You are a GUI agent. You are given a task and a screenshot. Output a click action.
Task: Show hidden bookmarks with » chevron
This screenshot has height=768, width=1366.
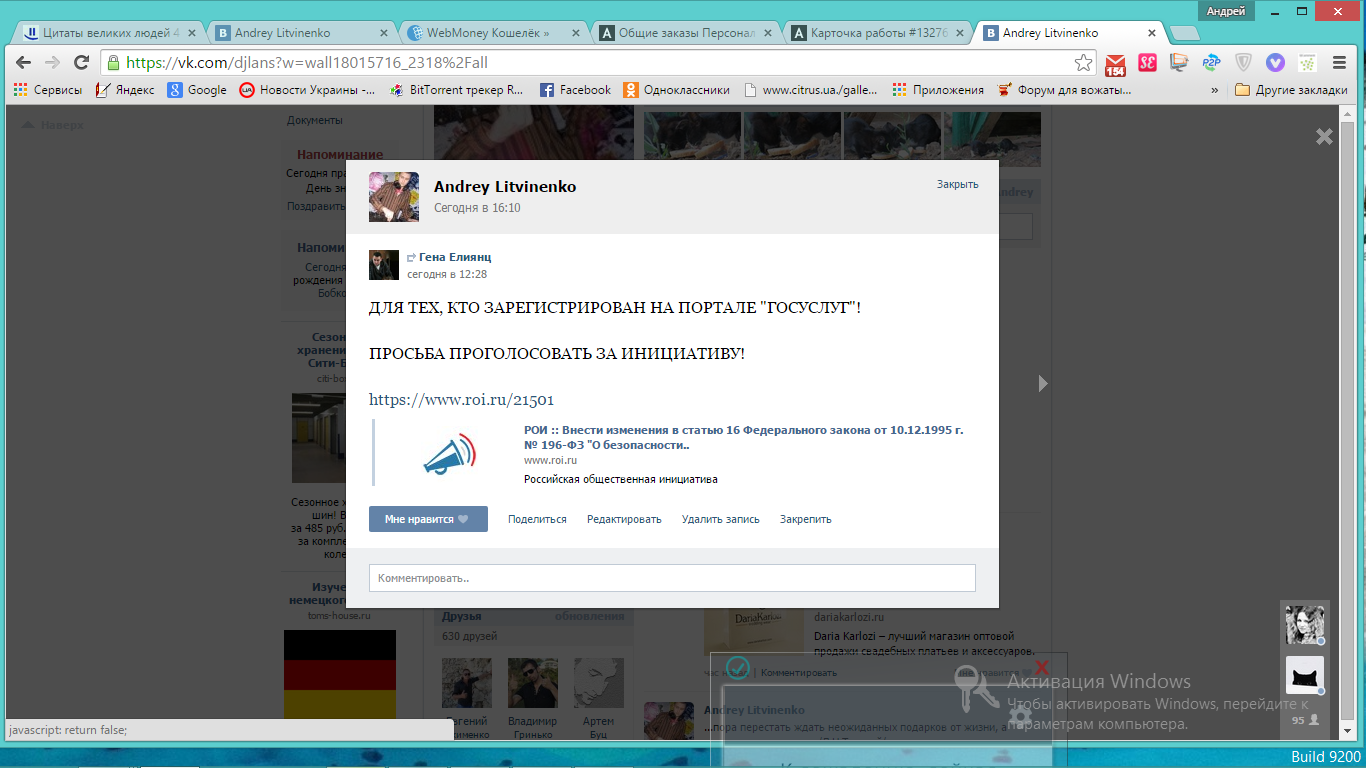pos(1215,90)
